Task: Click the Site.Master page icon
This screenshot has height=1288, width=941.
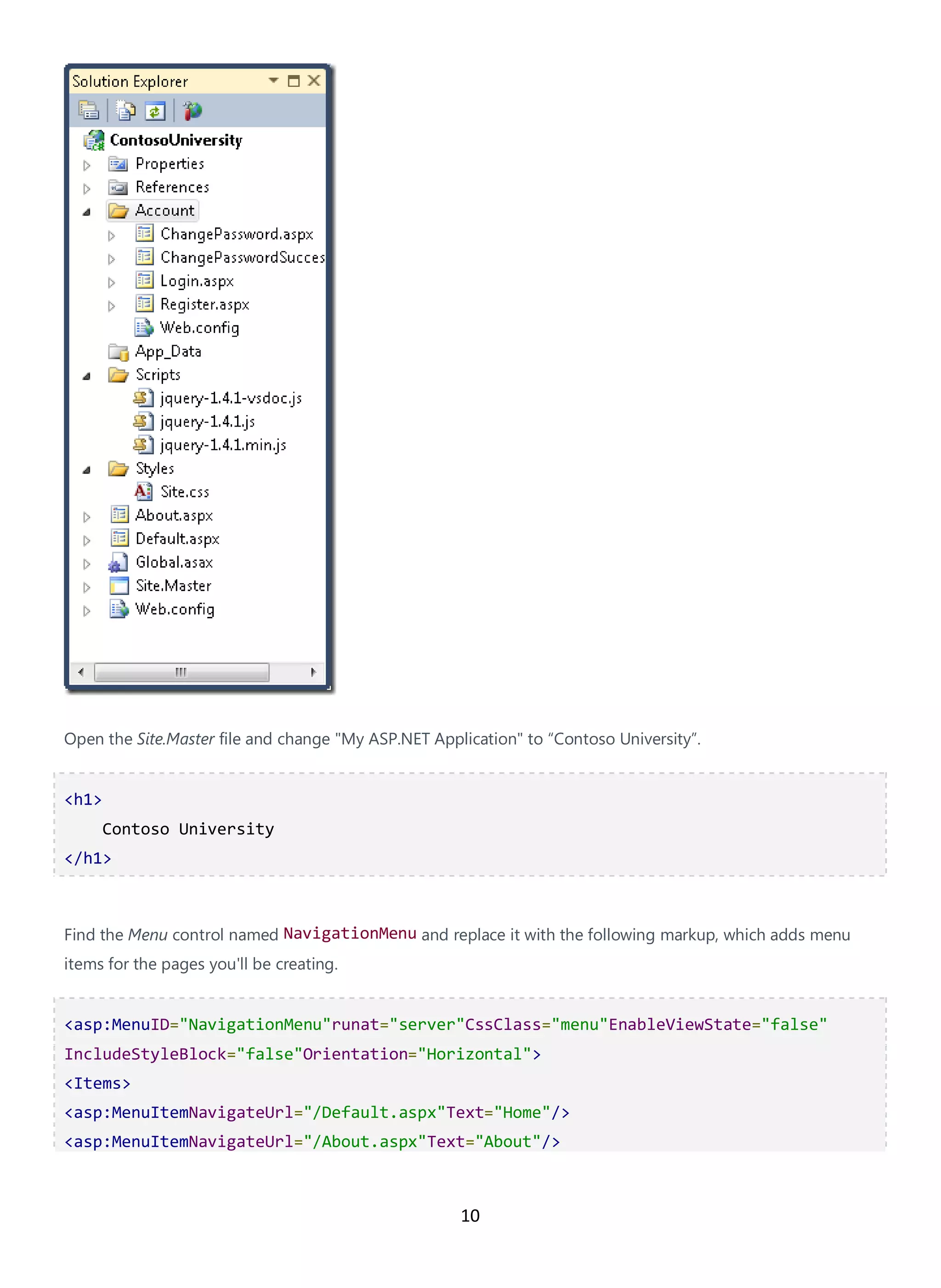Action: coord(119,585)
